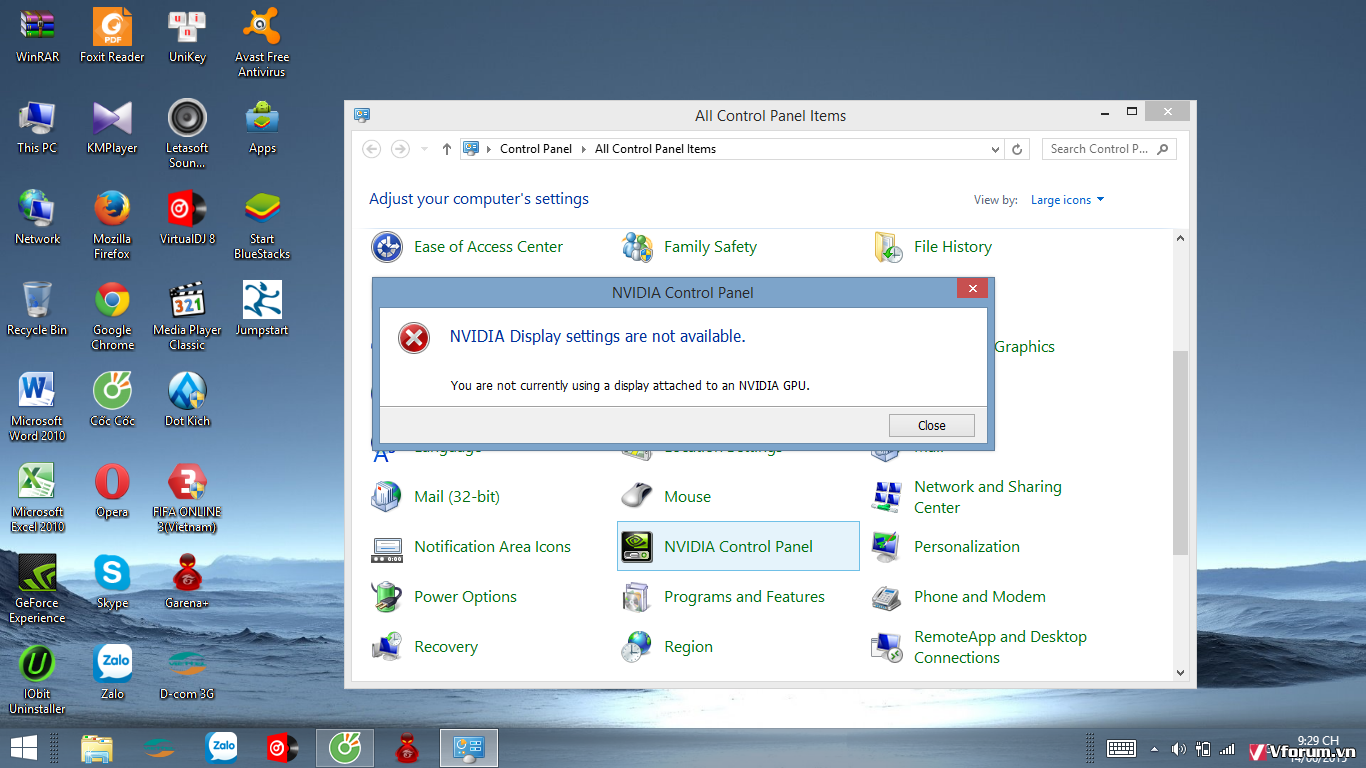This screenshot has height=768, width=1366.
Task: Select FIFA ONLINE 3 desktop icon
Action: (187, 498)
